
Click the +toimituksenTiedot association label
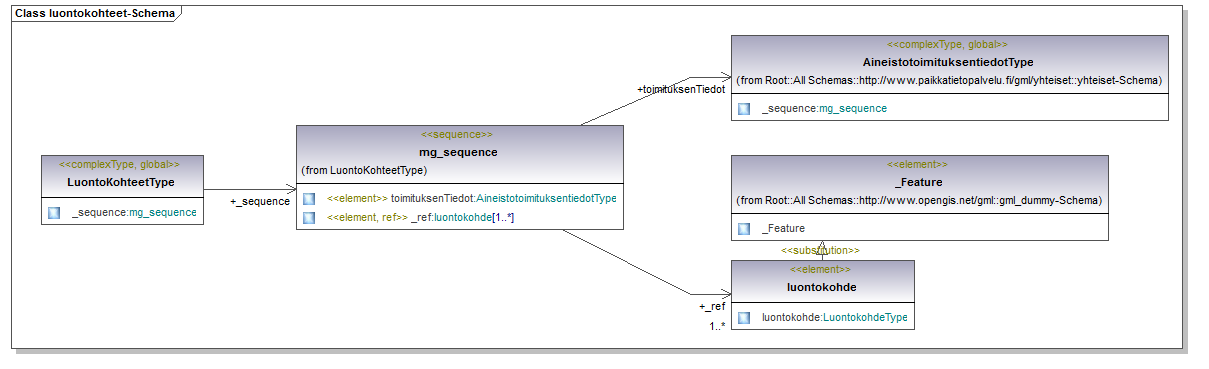(681, 90)
